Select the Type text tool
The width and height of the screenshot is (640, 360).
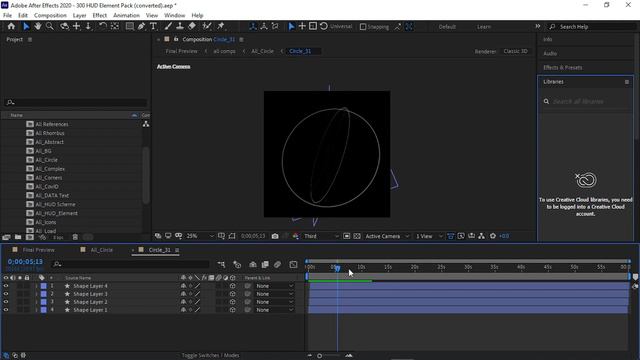click(x=153, y=26)
